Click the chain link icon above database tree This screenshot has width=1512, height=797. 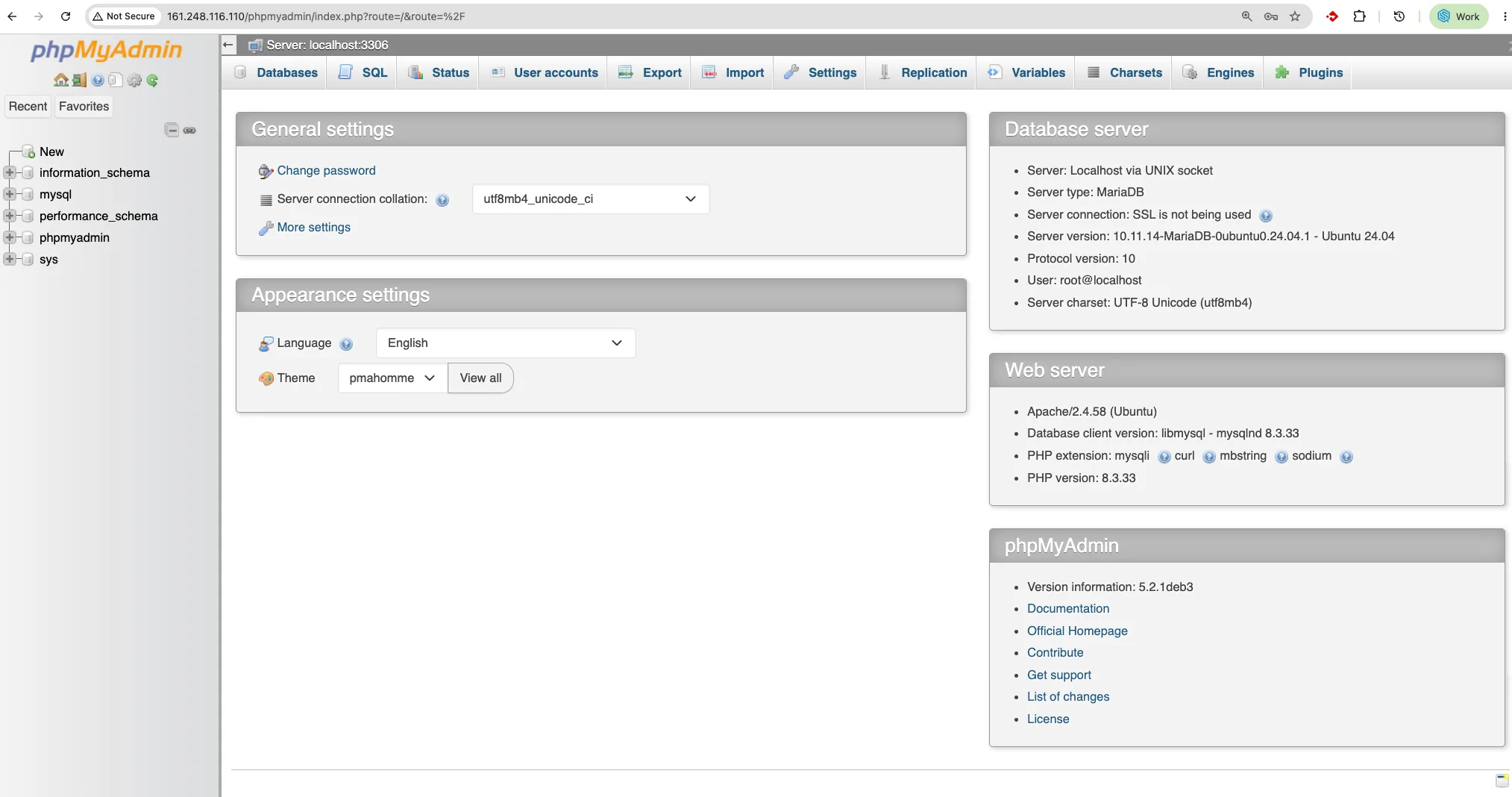click(x=189, y=130)
